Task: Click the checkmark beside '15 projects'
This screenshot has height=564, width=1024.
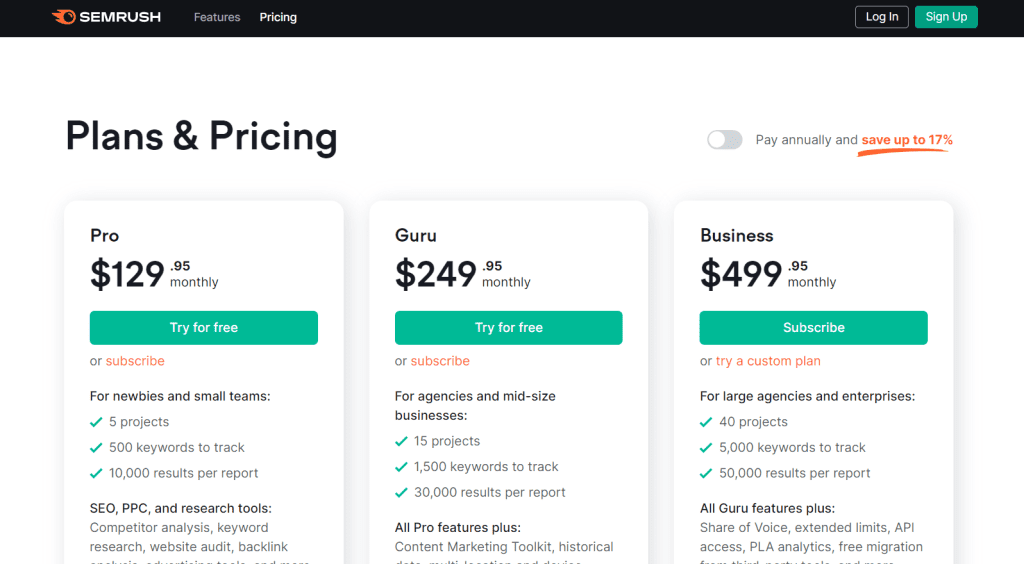Action: click(x=401, y=441)
